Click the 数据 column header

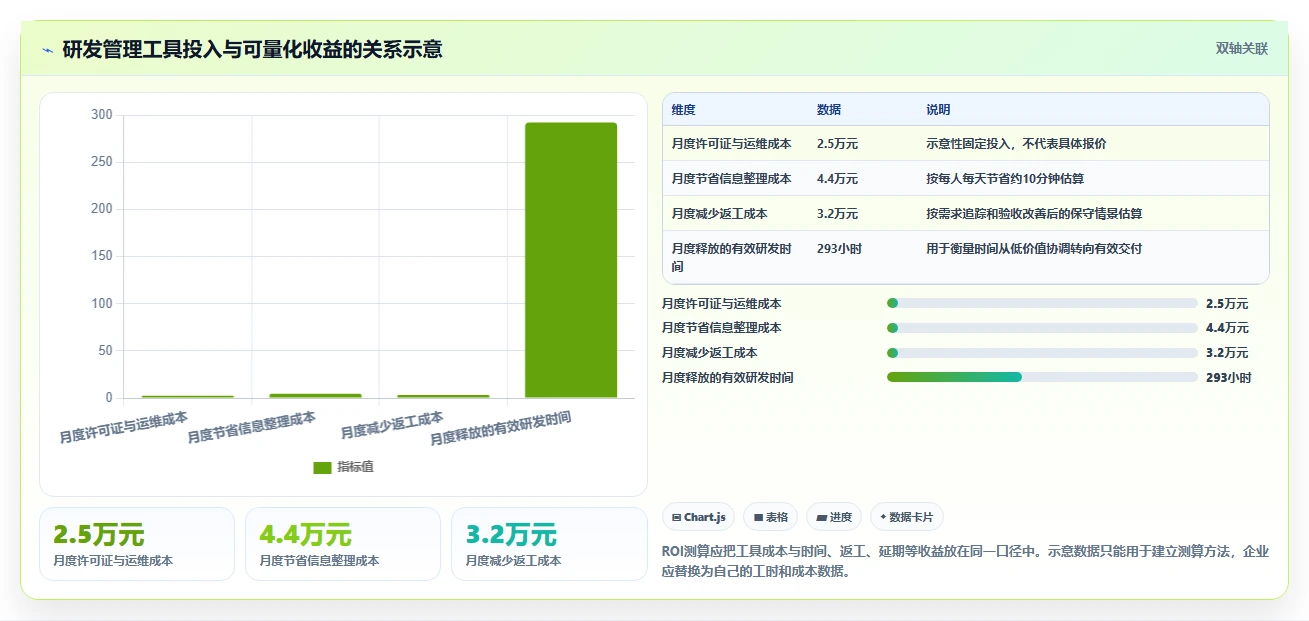(x=829, y=109)
